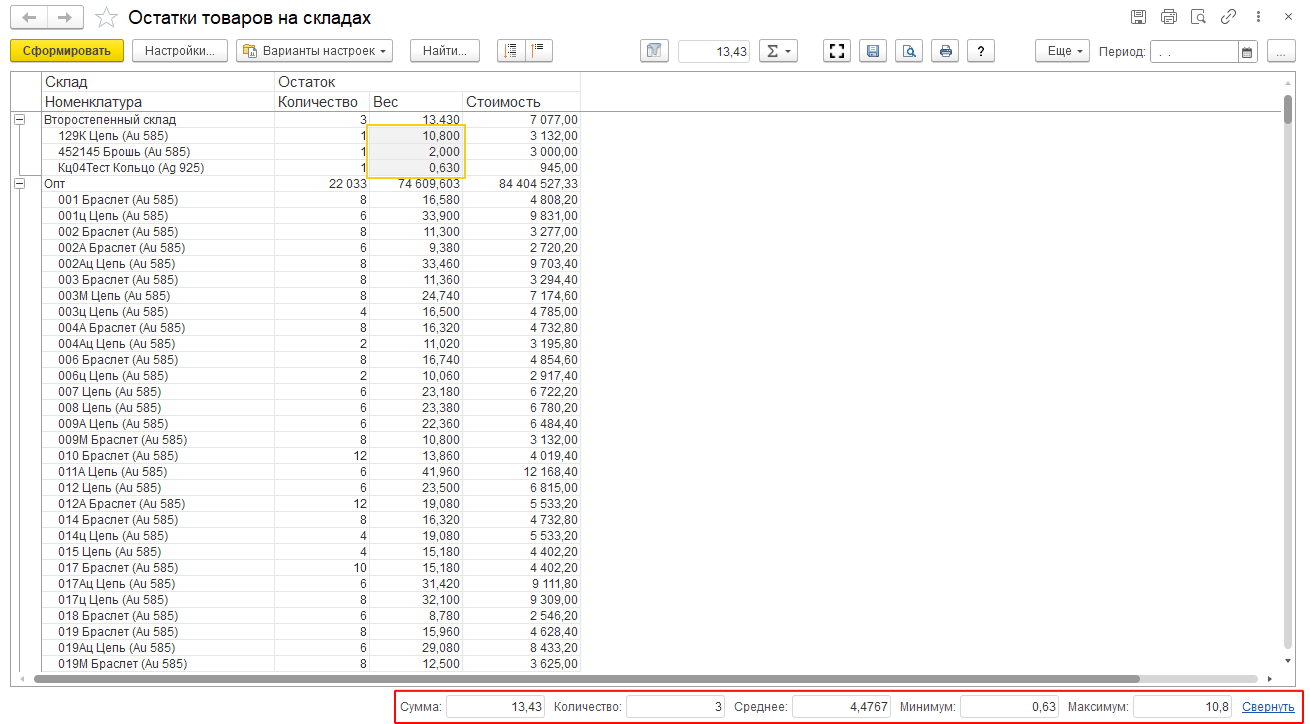1310x724 pixels.
Task: Select the 011А Цепь (Au 585) row
Action: (310, 472)
